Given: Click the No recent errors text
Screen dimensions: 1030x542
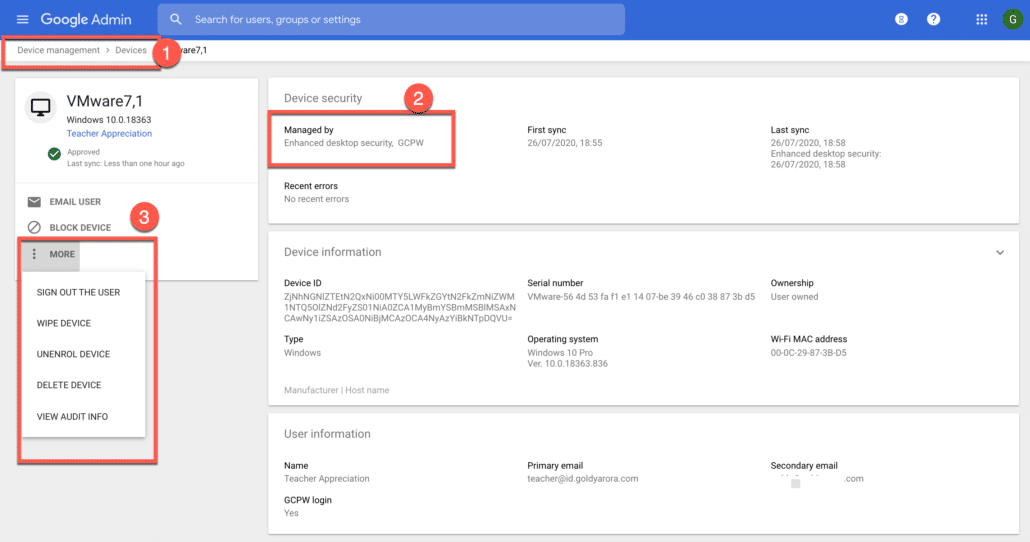Looking at the screenshot, I should 316,199.
